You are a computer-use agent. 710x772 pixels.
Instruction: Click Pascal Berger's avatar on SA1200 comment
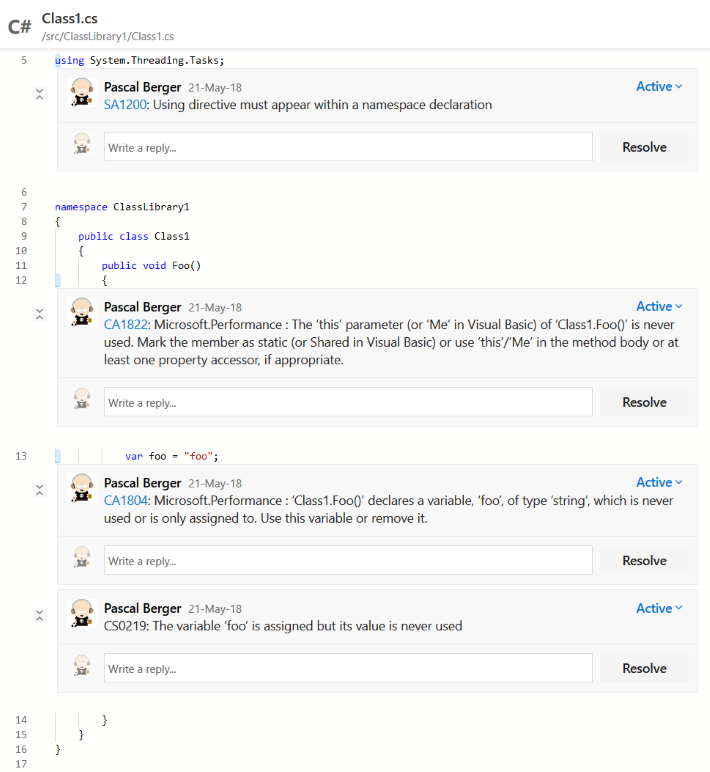coord(83,93)
